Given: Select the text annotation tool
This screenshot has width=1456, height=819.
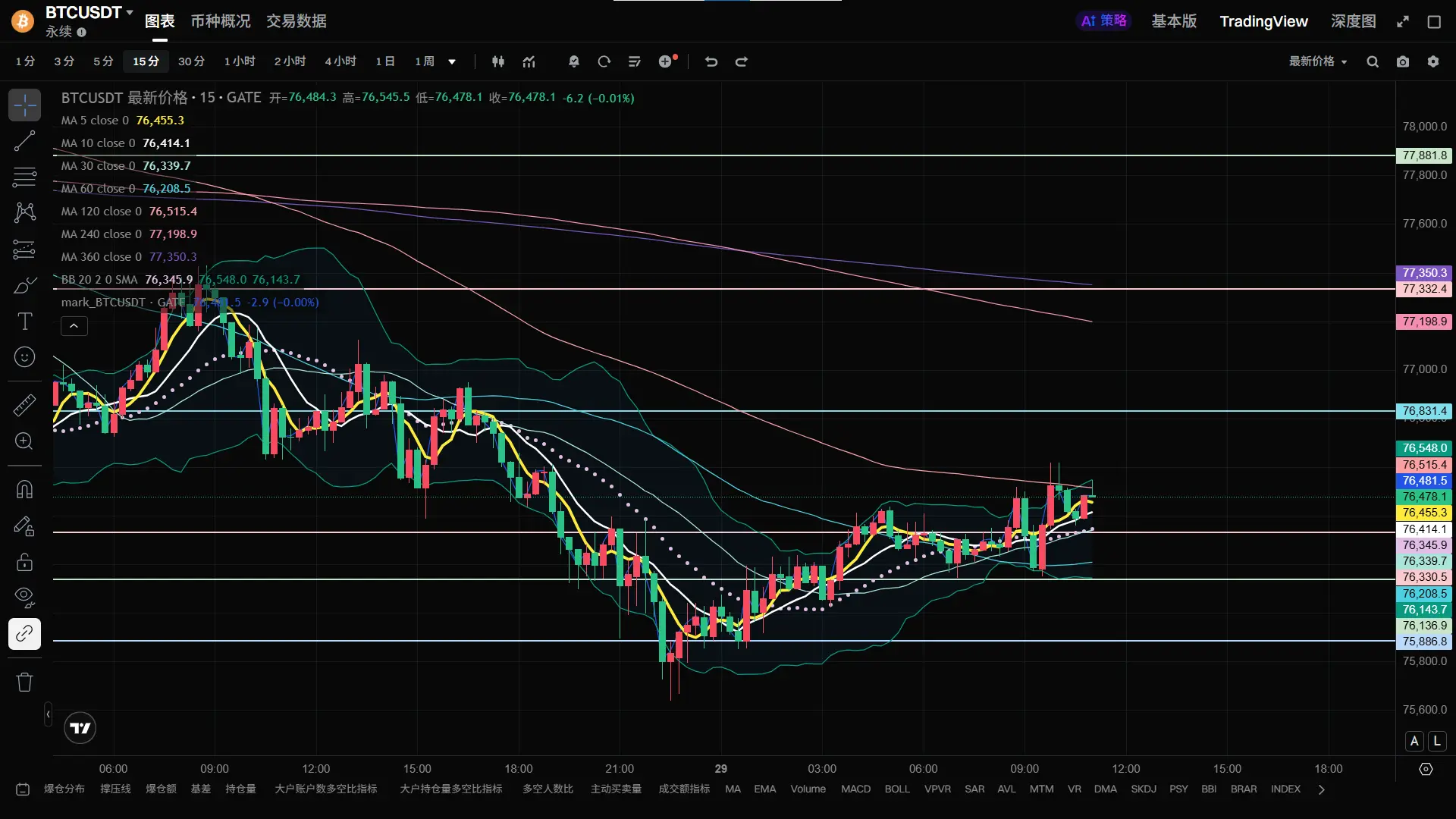Looking at the screenshot, I should 24,322.
